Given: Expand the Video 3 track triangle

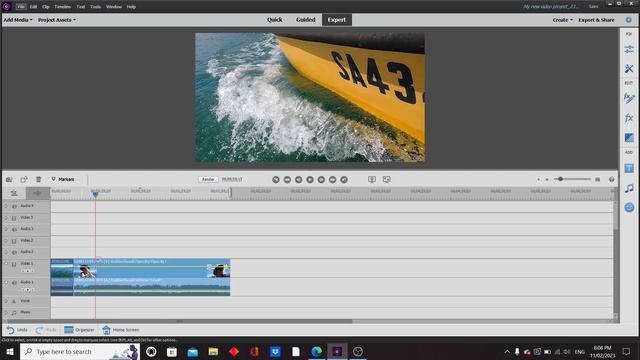Looking at the screenshot, I should click(6, 218).
